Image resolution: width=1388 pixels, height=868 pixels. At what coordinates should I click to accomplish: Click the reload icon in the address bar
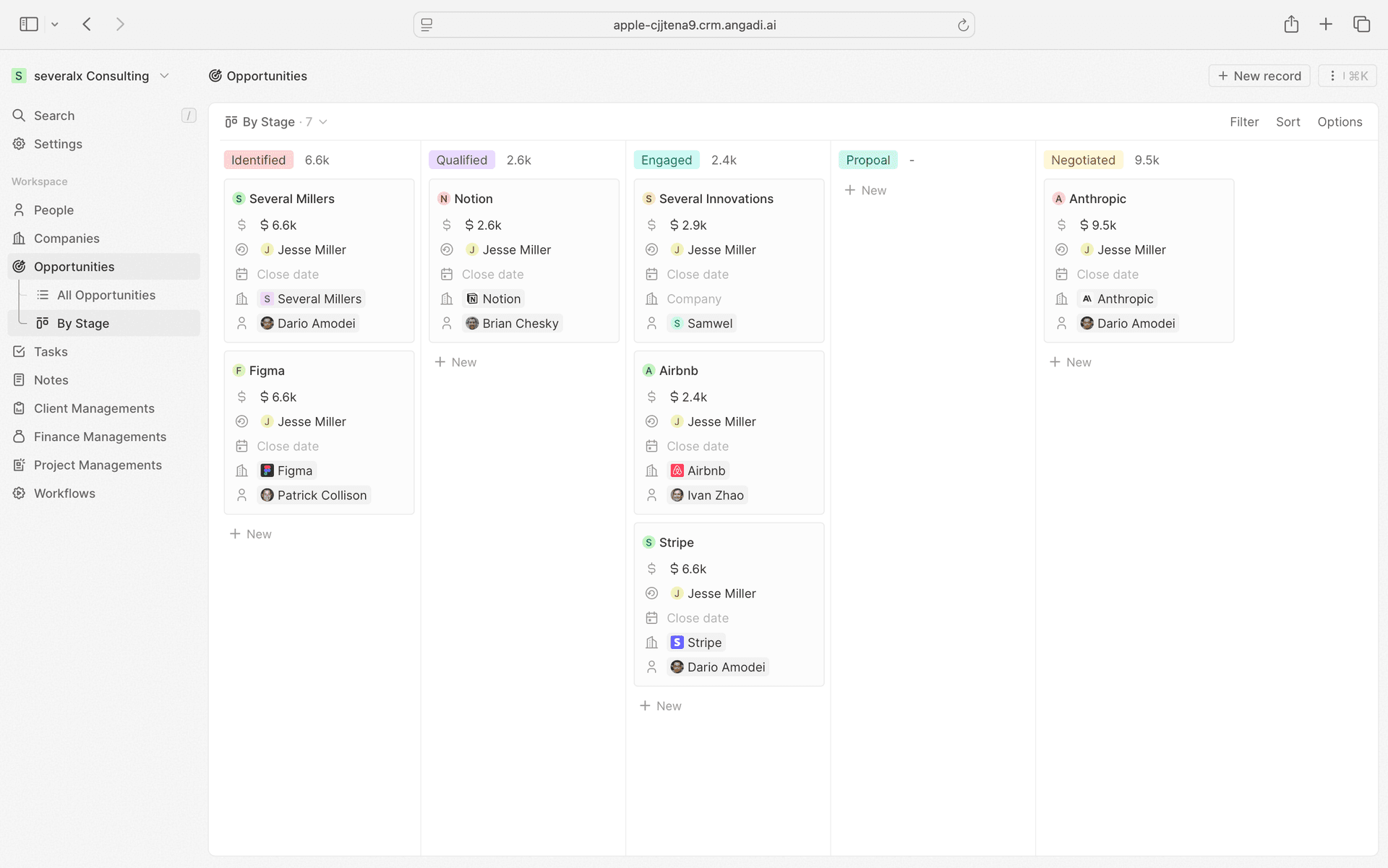coord(963,25)
